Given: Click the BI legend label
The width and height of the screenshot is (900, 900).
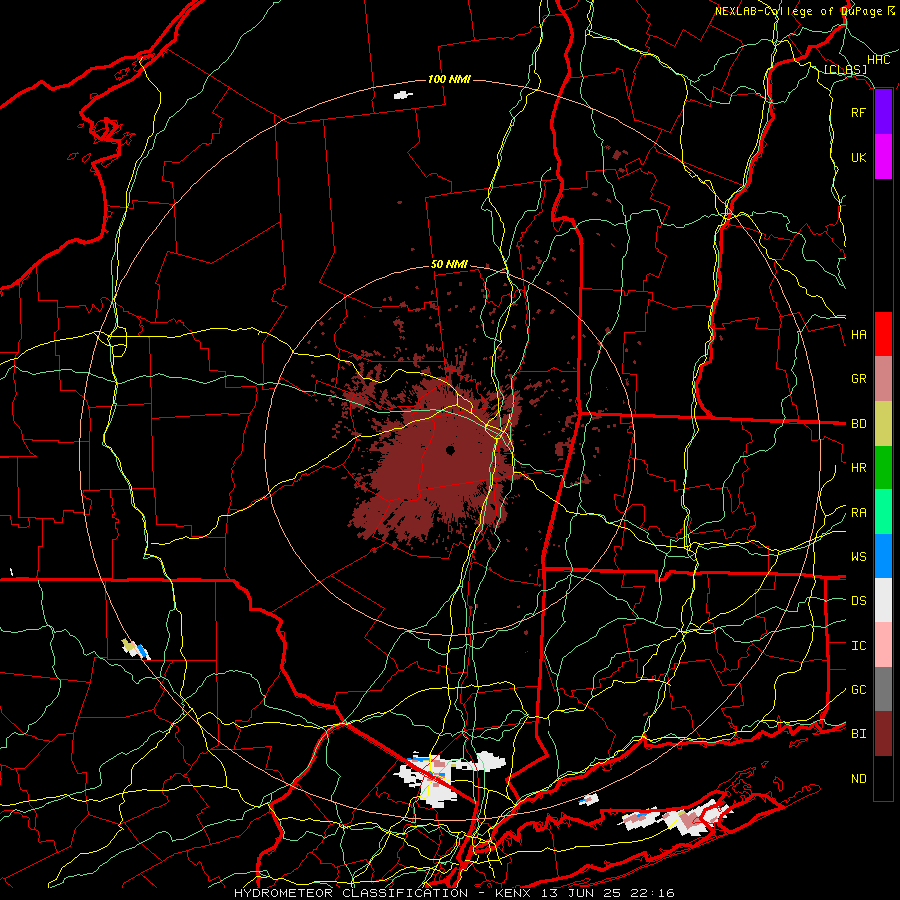Looking at the screenshot, I should click(x=858, y=734).
